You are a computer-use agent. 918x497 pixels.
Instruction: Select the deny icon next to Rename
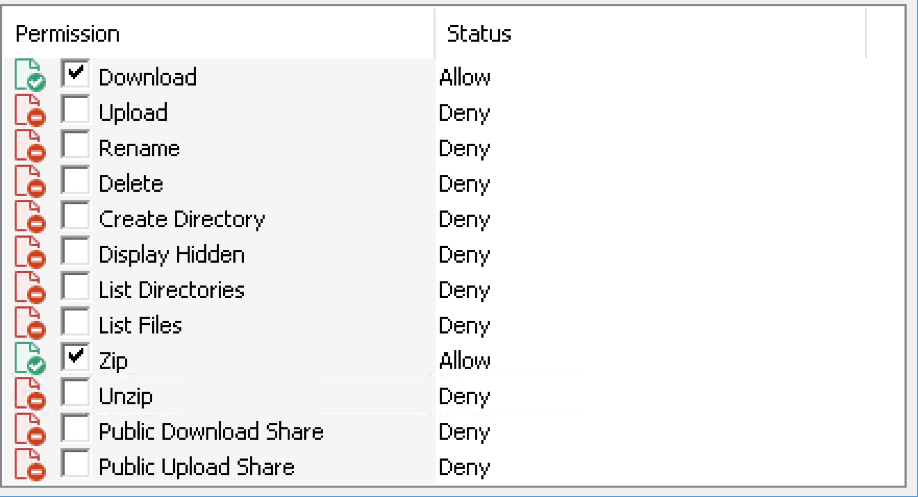coord(30,146)
